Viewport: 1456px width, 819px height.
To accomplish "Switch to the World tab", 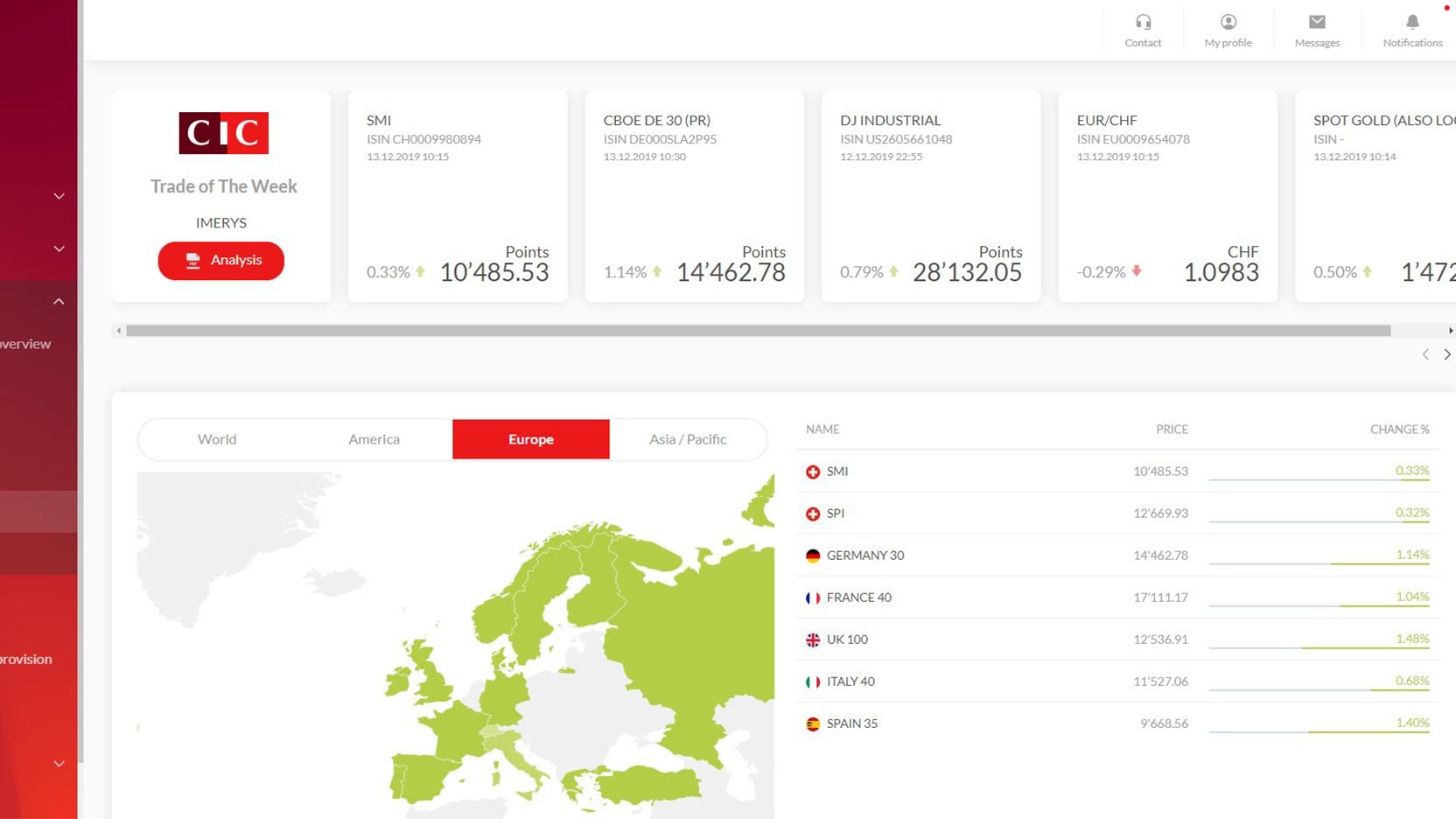I will tap(217, 439).
